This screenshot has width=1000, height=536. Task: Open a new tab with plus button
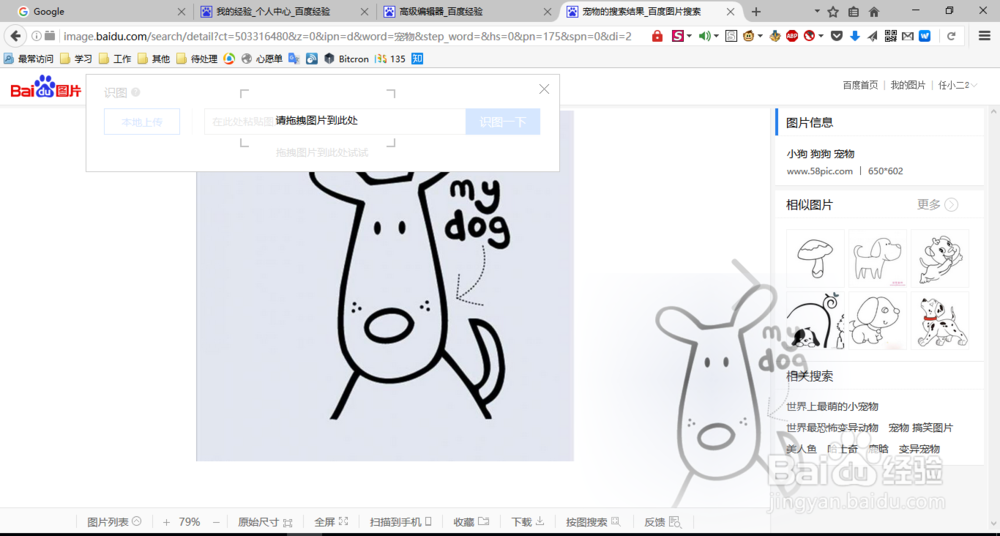tap(756, 11)
